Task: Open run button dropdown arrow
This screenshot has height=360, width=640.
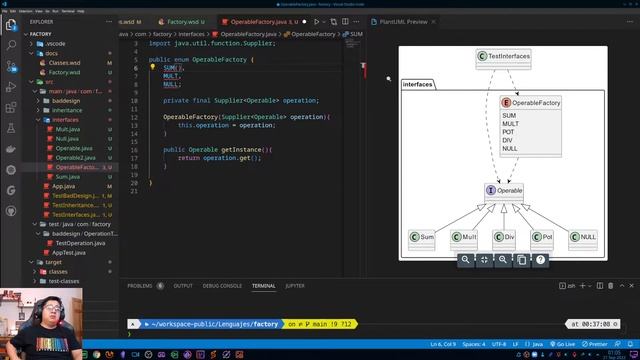Action: click(x=324, y=22)
